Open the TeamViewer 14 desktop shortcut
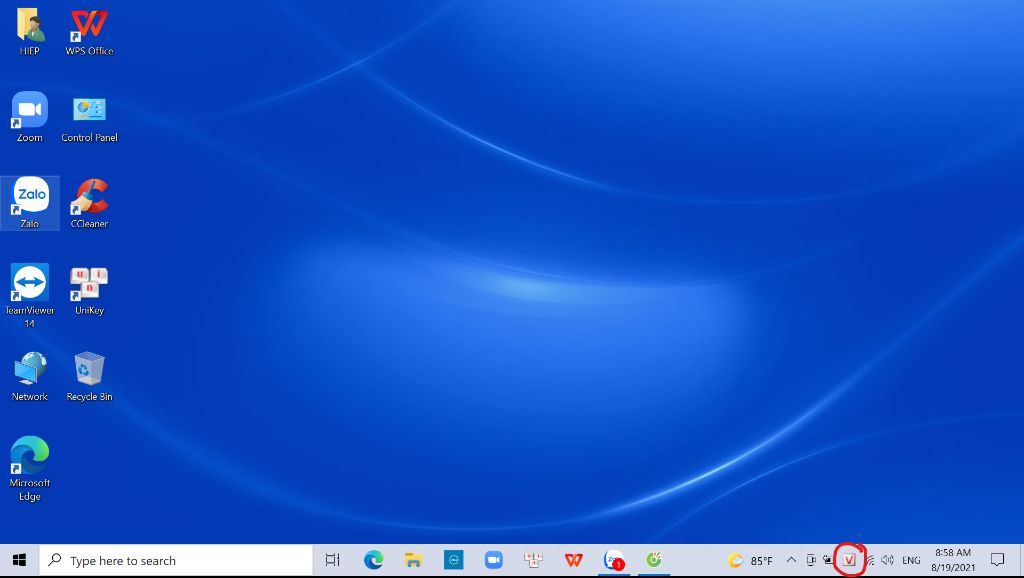The image size is (1024, 578). pos(29,295)
